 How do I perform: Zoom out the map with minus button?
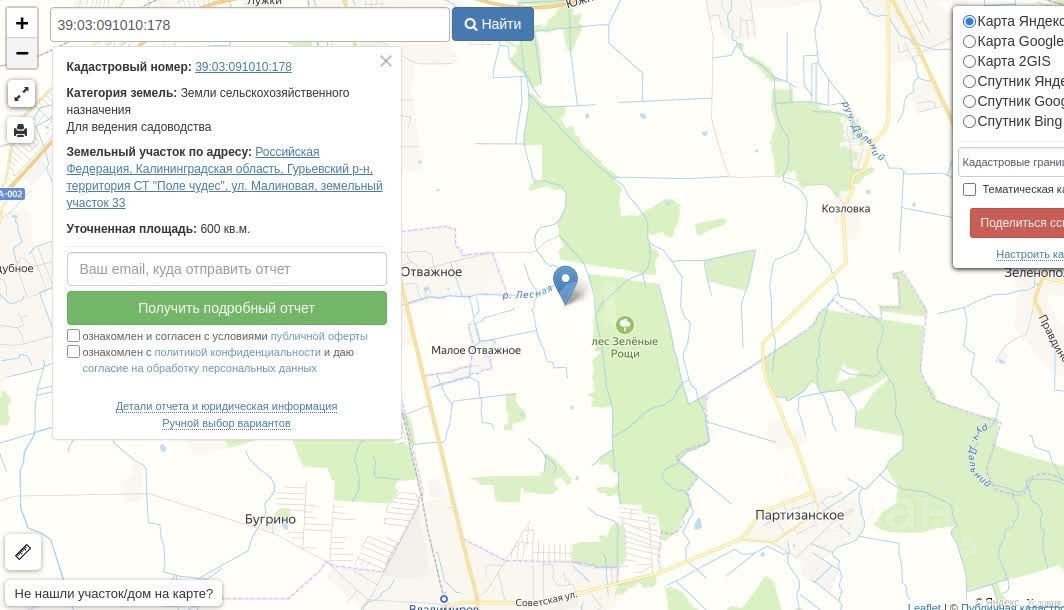(22, 54)
